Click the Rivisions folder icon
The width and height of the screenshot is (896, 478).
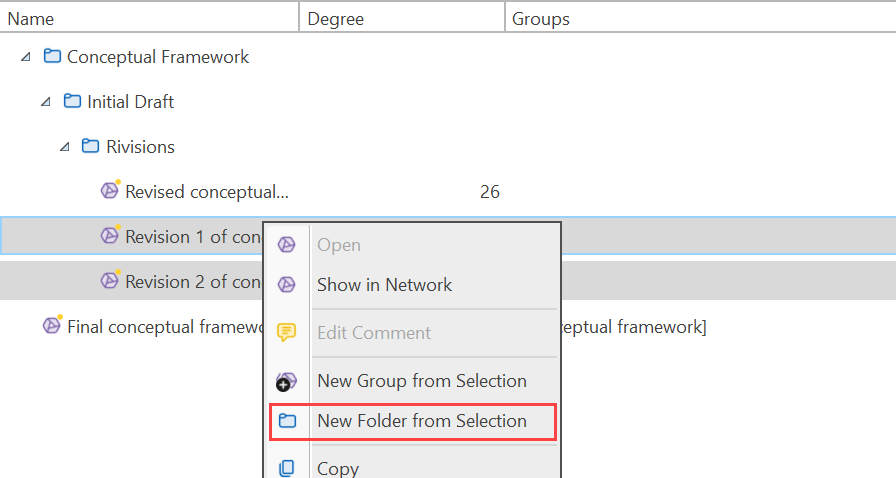pos(91,147)
